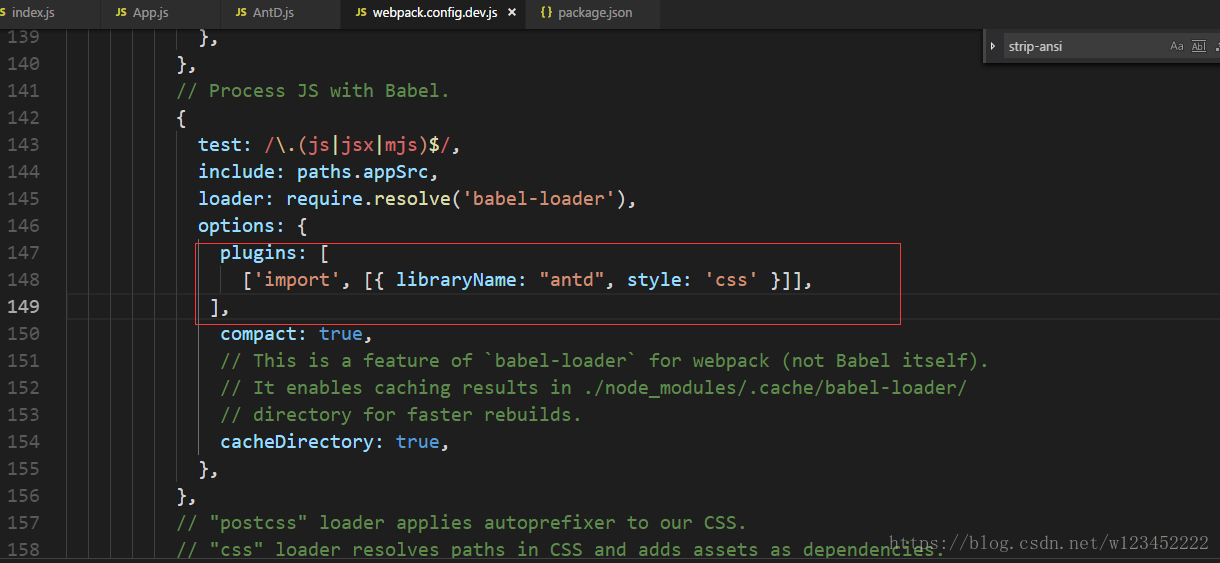Click comment 'This is a feature of babel-loader'
Image resolution: width=1220 pixels, height=563 pixels.
604,361
